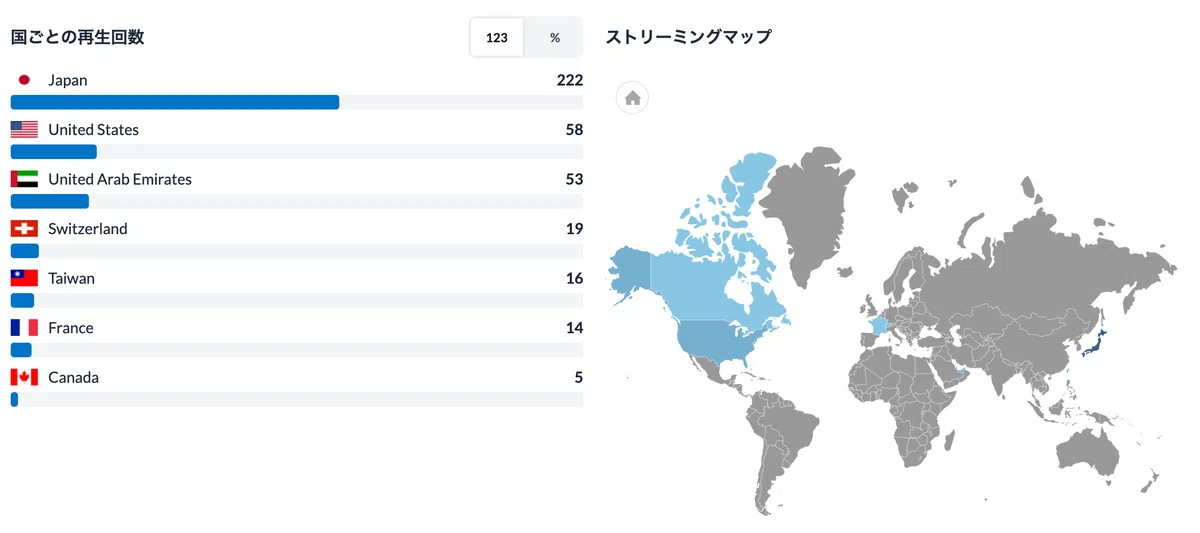
Task: Click the Taiwan flag icon
Action: click(24, 278)
